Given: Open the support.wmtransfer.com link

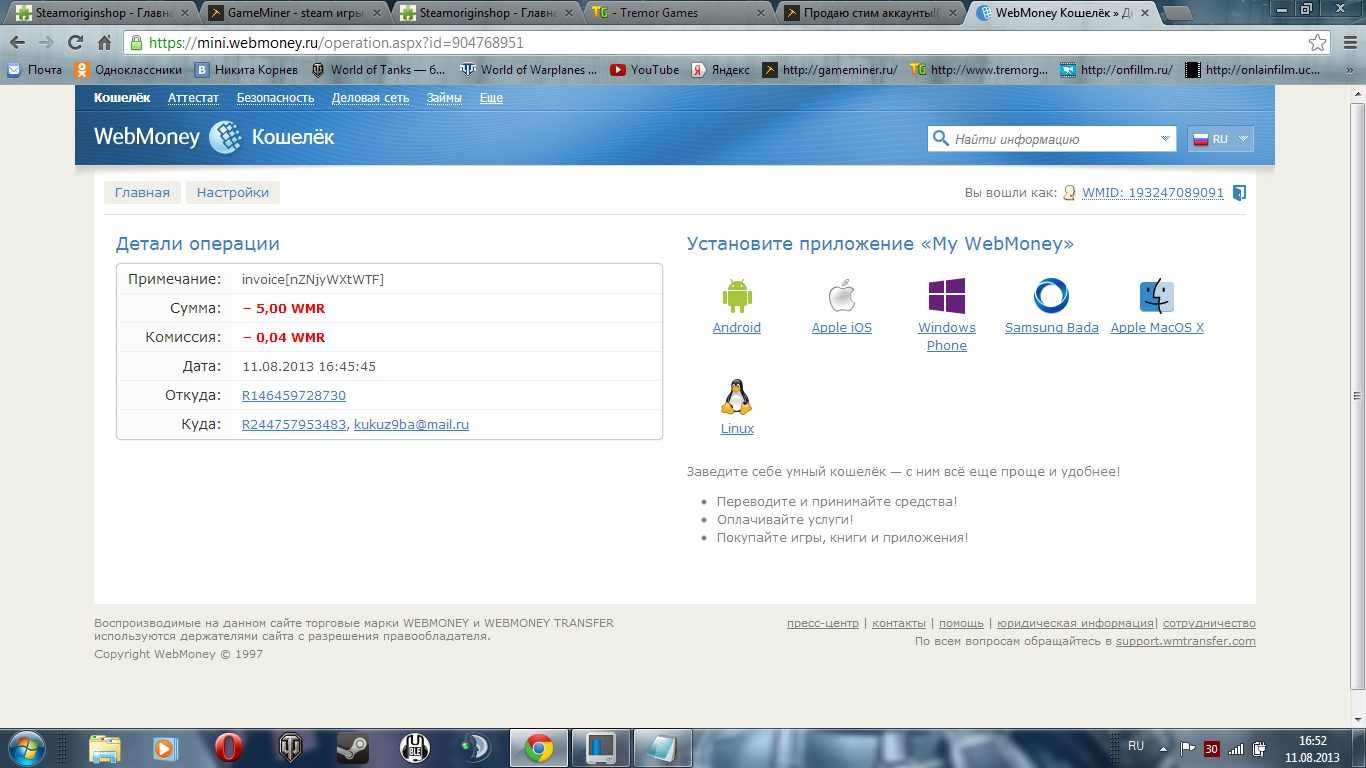Looking at the screenshot, I should (1186, 641).
